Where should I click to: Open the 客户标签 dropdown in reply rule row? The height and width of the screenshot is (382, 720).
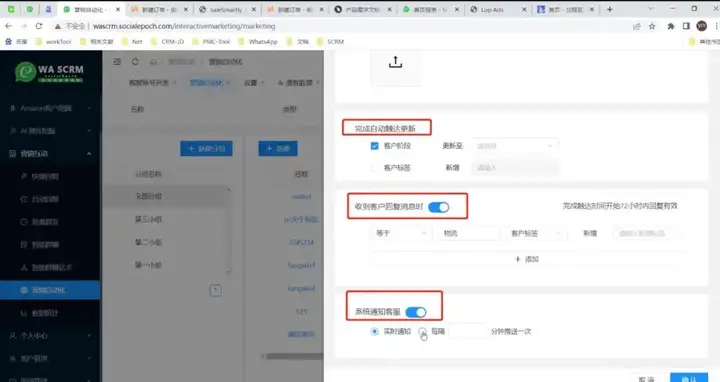click(x=535, y=233)
